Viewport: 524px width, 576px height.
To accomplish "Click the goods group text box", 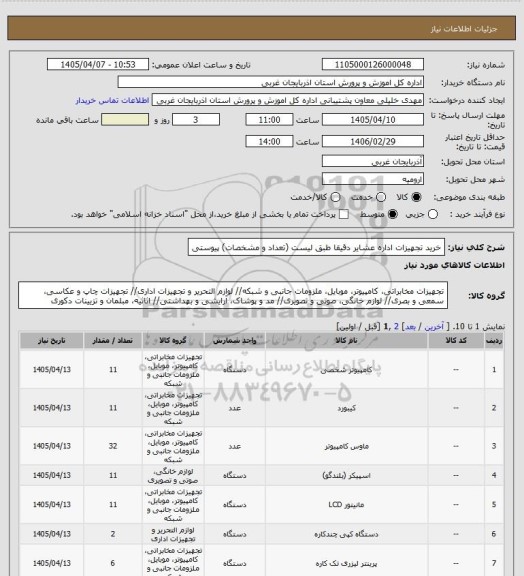I will (233, 296).
